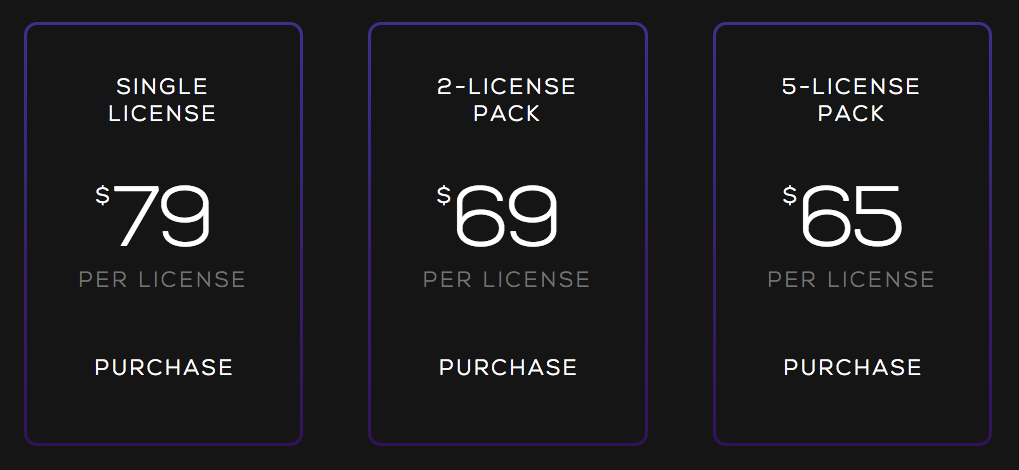Select the 2-License Pack title
Image resolution: width=1019 pixels, height=470 pixels.
point(507,100)
